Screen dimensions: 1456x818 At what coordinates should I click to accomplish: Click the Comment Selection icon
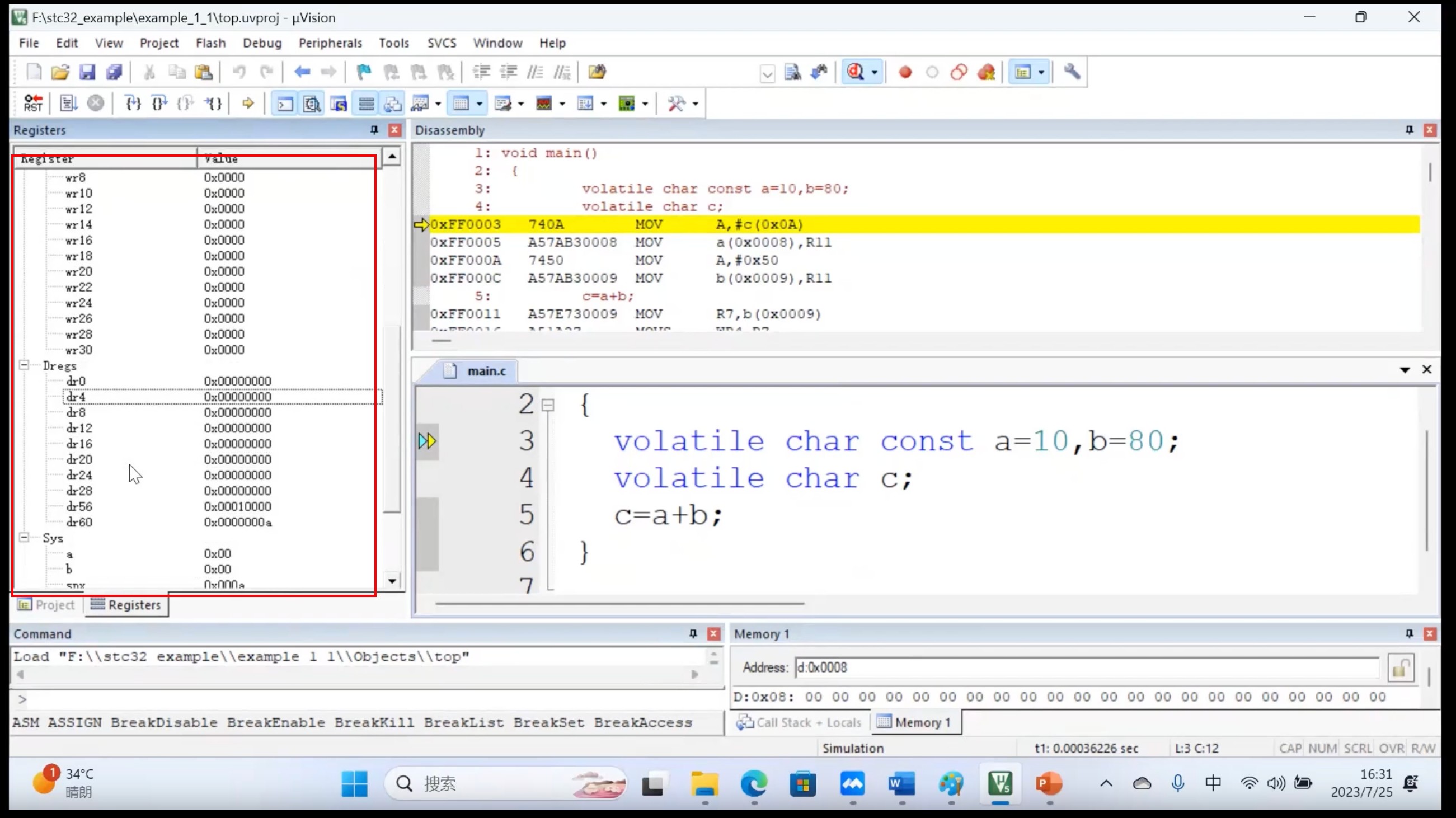point(535,72)
